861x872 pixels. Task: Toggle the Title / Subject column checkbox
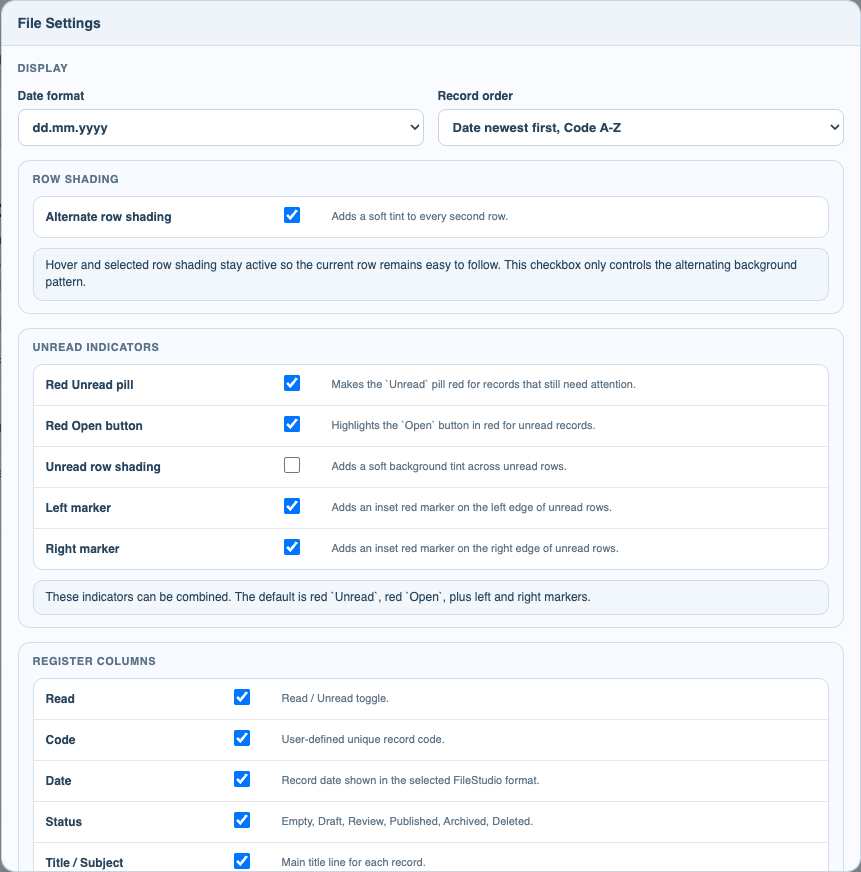242,861
